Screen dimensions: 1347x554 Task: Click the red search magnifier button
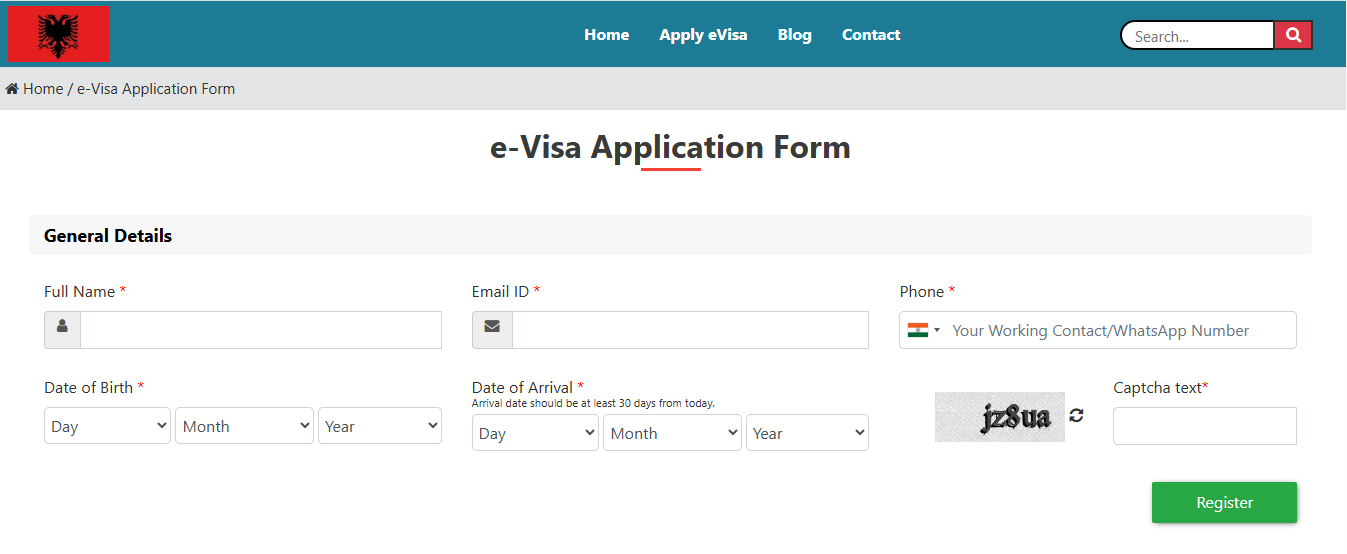point(1293,35)
